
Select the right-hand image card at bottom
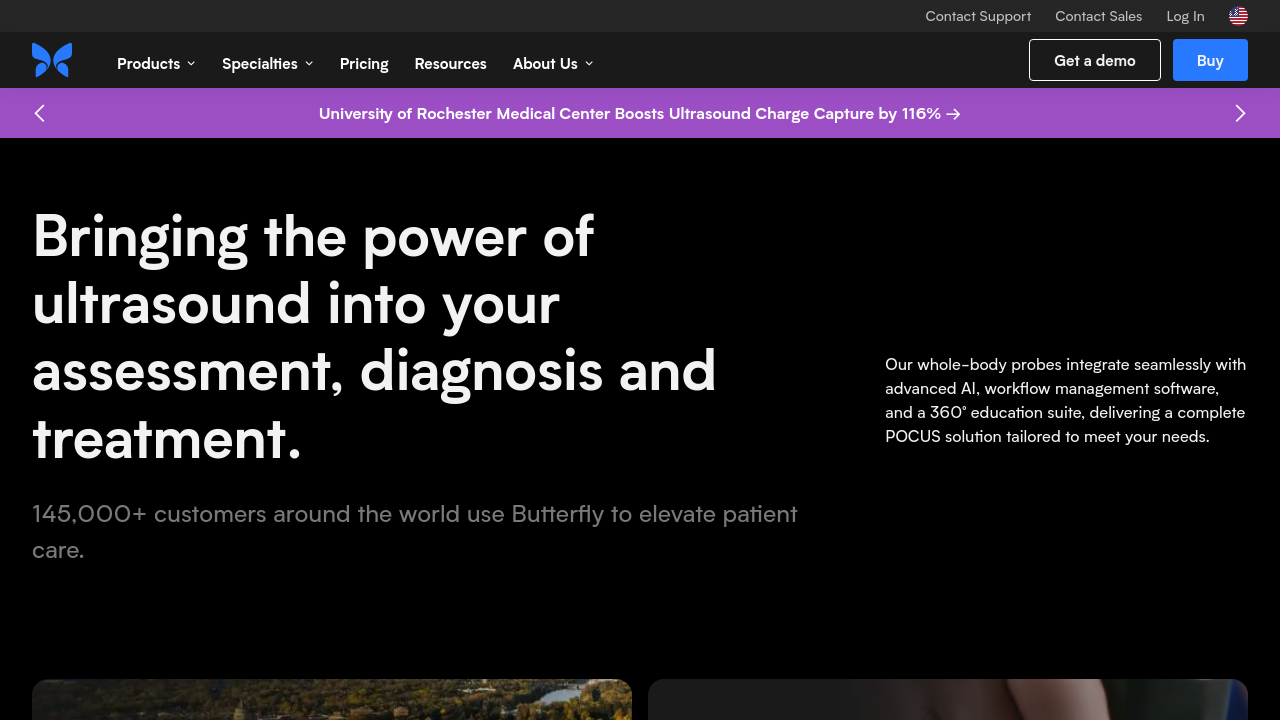coord(948,699)
